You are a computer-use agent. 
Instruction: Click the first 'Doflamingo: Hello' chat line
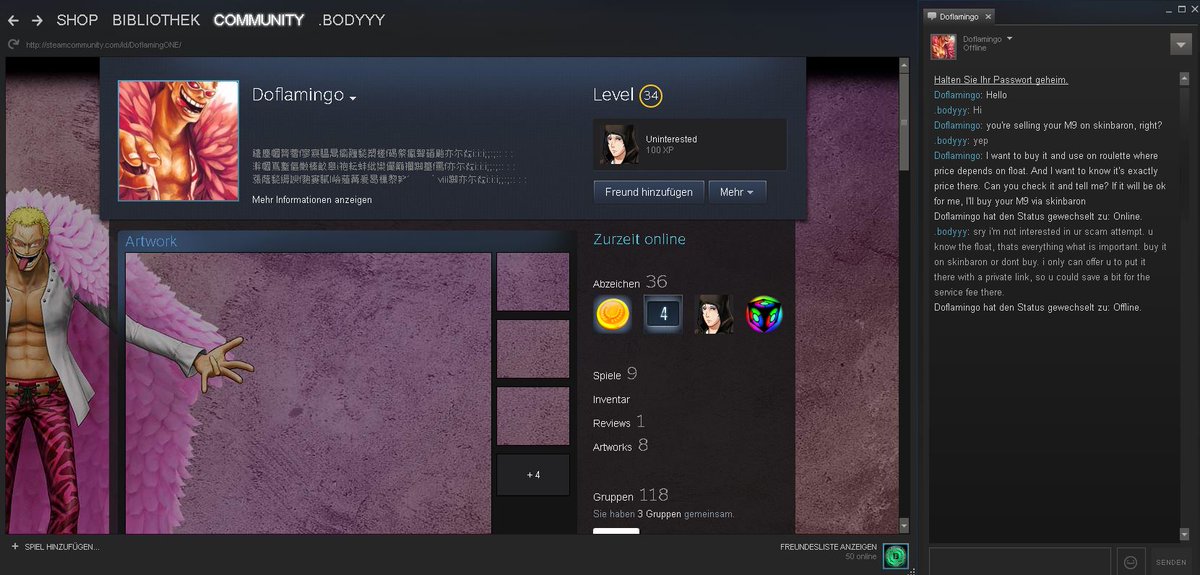point(970,95)
